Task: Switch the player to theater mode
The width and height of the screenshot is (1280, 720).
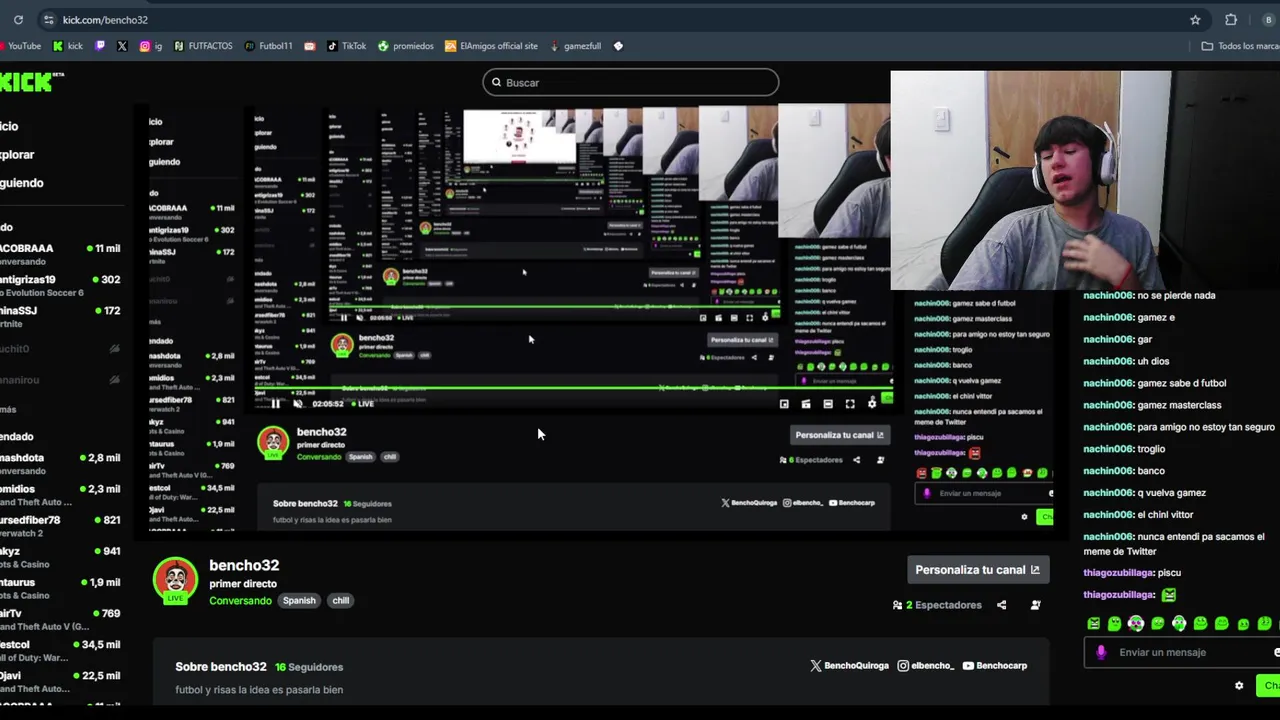Action: click(x=828, y=404)
